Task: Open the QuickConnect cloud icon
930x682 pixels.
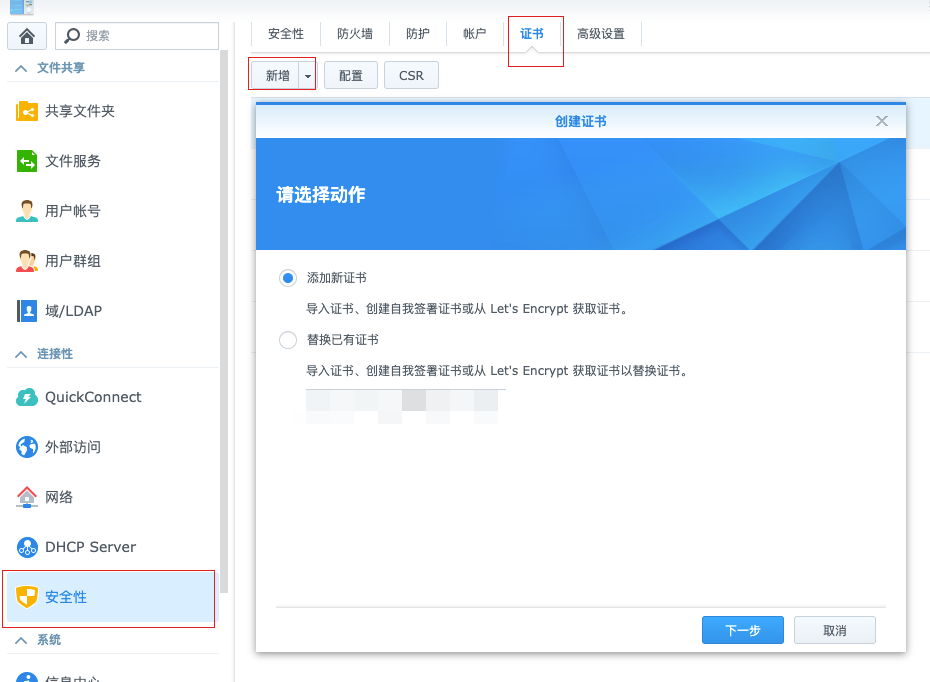Action: [x=27, y=397]
